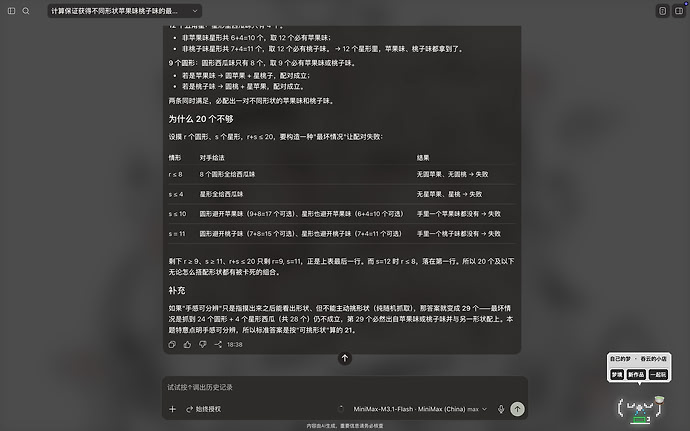
Task: Share the response with the share icon
Action: (218, 344)
